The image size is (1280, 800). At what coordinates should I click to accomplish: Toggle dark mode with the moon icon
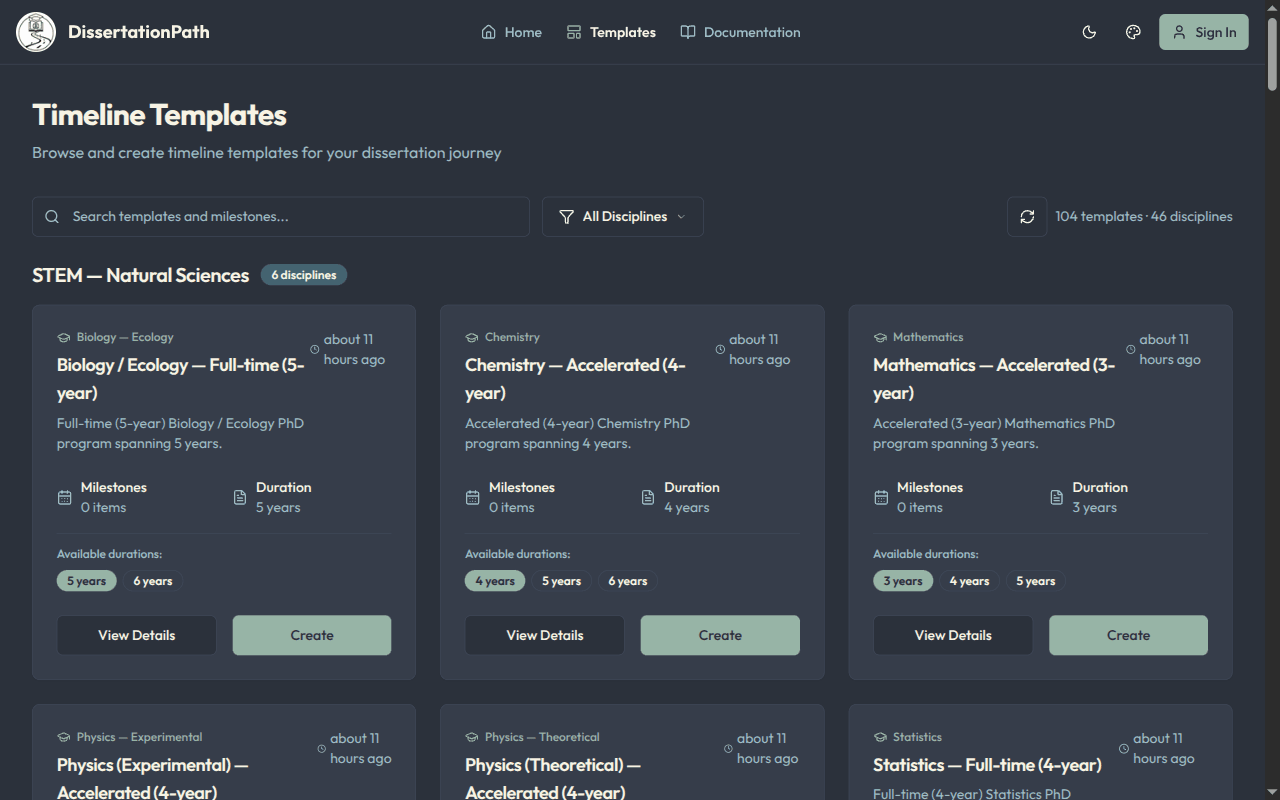1089,32
